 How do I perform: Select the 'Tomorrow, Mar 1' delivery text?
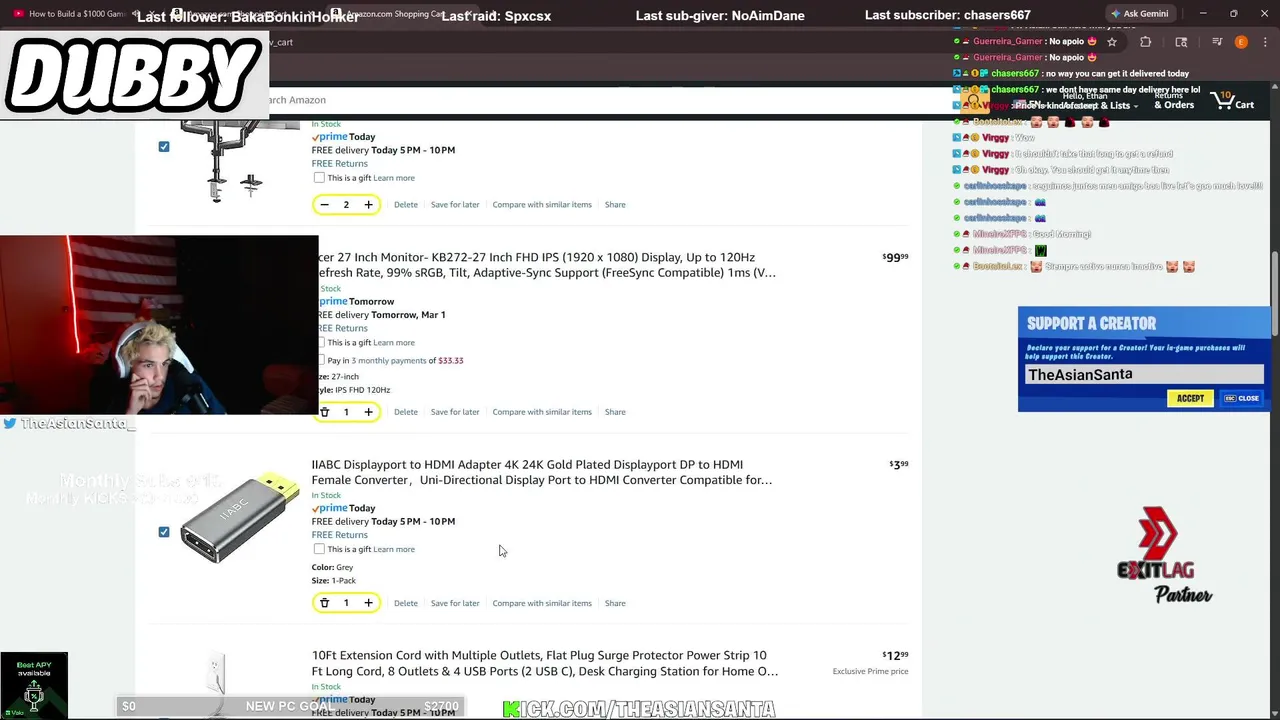click(408, 315)
